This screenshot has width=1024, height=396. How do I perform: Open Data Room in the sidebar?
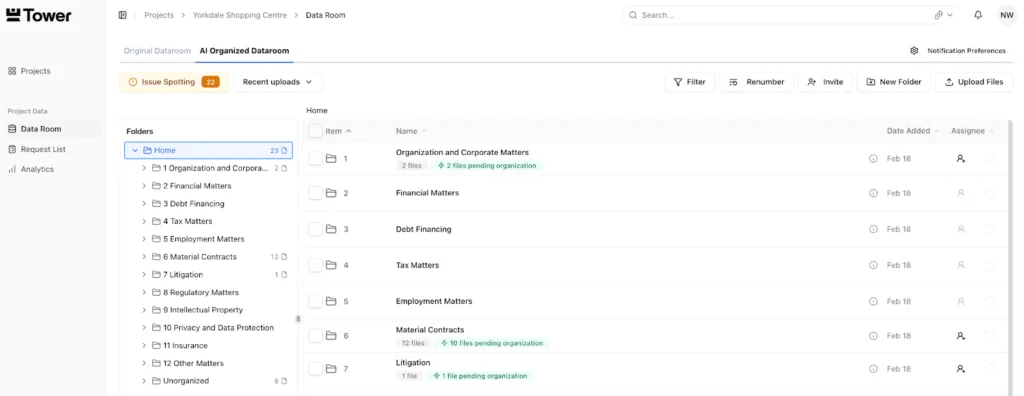(x=52, y=129)
